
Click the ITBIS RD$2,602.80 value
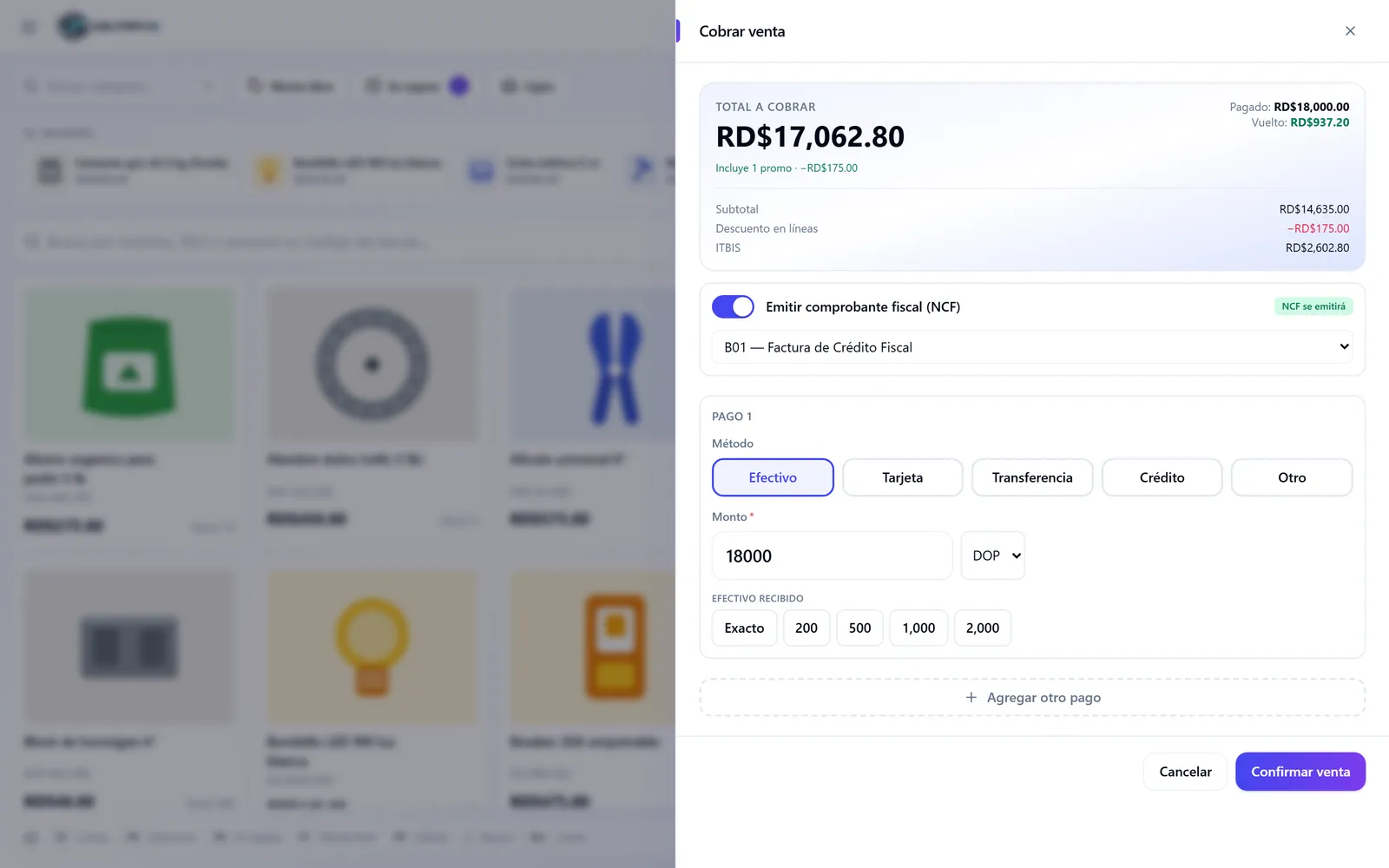point(1317,247)
